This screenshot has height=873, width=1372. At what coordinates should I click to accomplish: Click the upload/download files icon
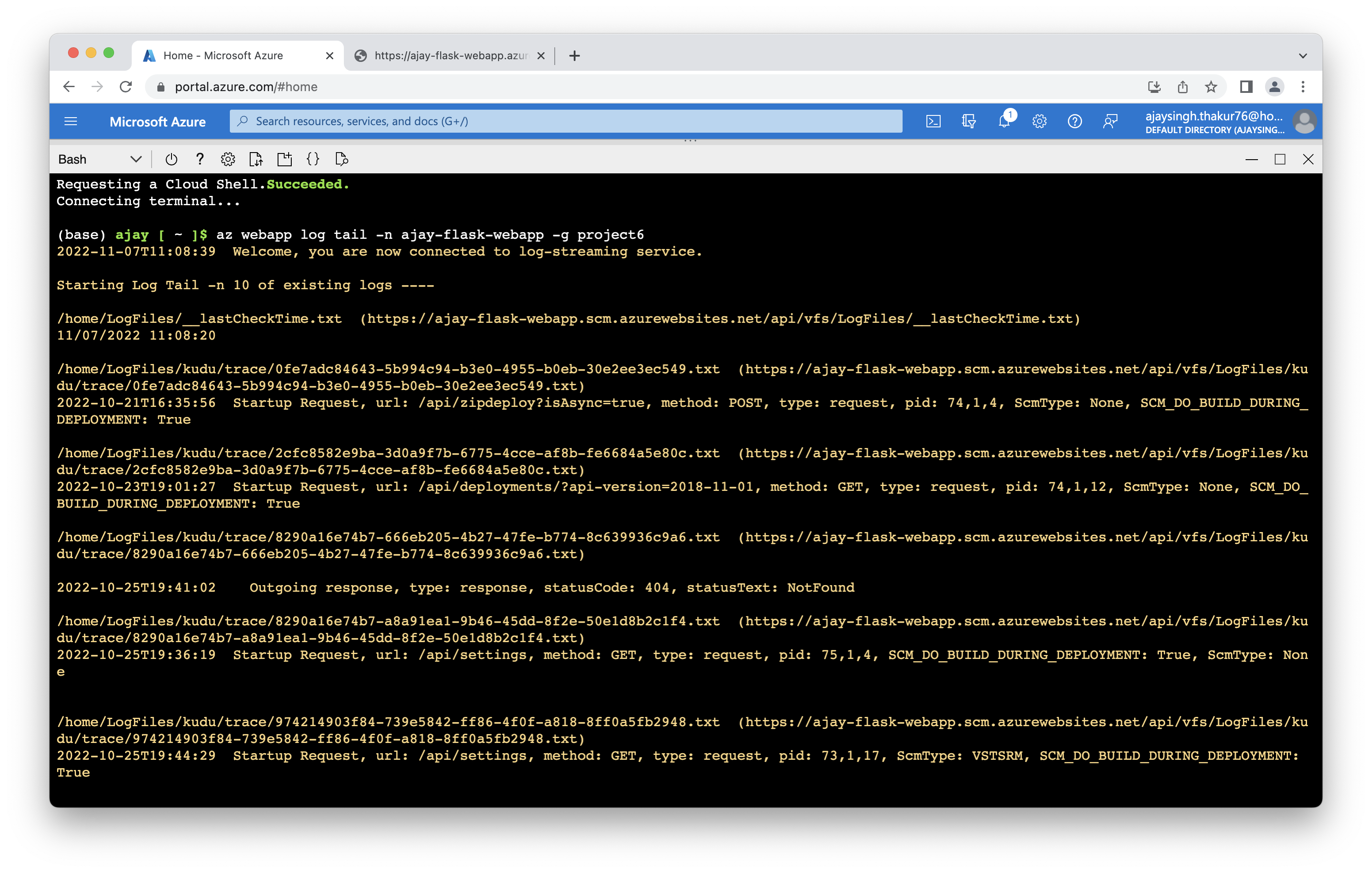256,159
